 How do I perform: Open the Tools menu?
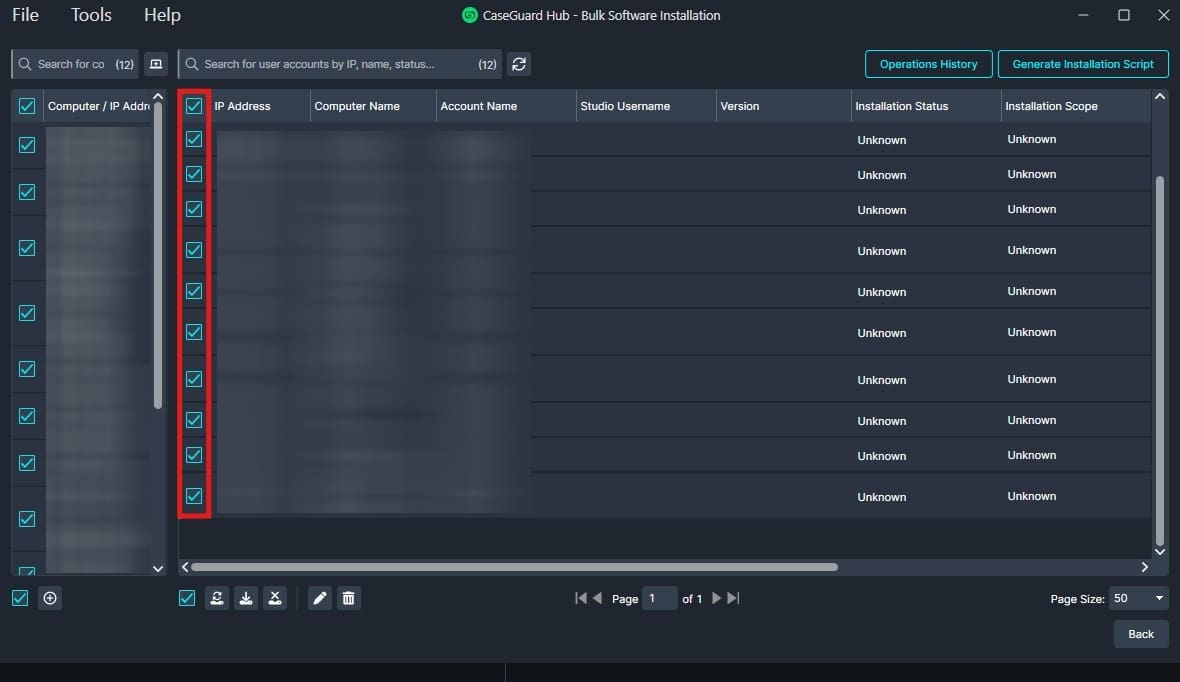pos(91,15)
